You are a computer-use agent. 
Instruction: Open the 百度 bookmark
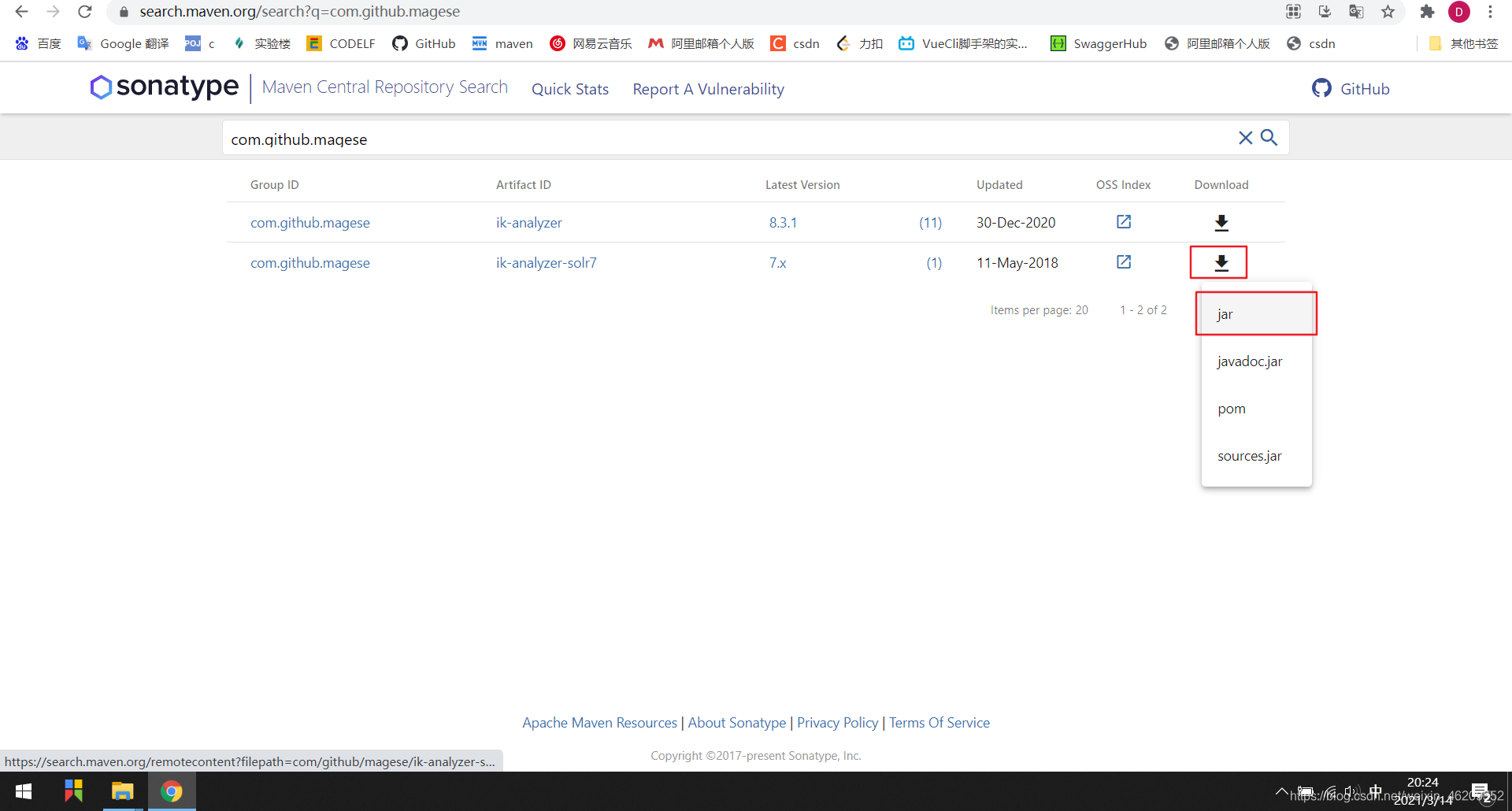click(38, 43)
